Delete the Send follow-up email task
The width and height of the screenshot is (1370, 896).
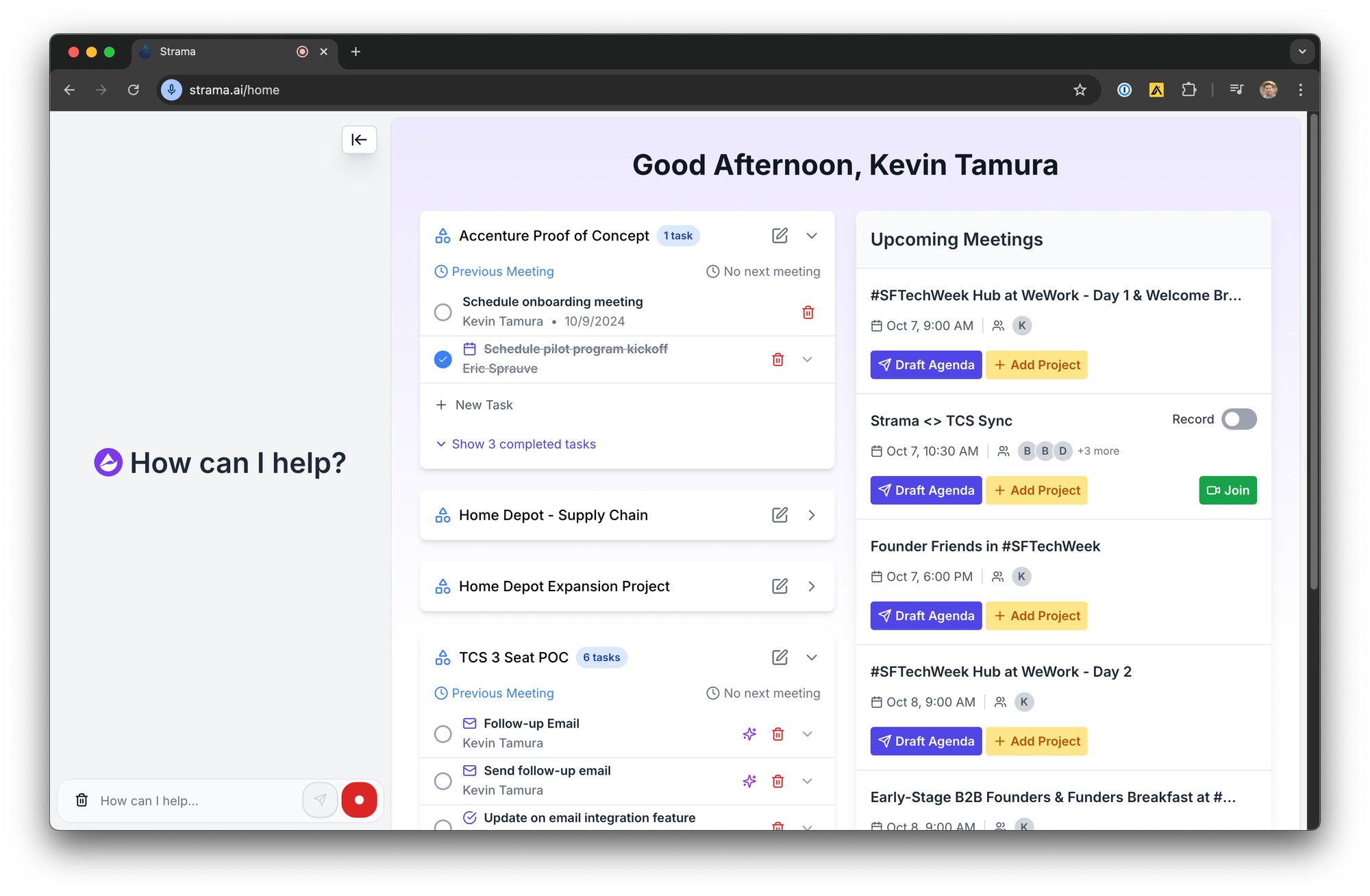coord(777,781)
